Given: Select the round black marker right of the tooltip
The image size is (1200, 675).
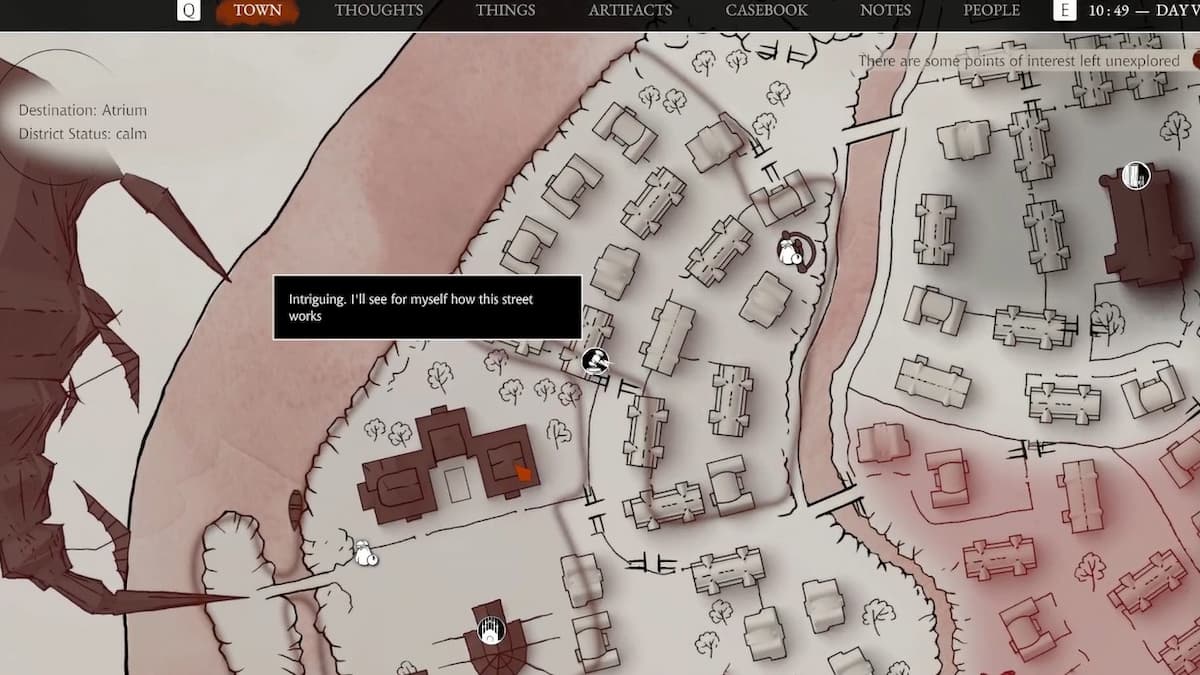Looking at the screenshot, I should pos(596,361).
